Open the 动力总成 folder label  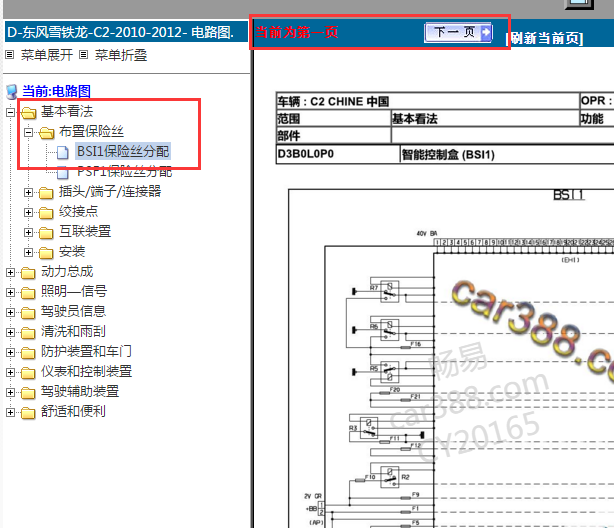pyautogui.click(x=67, y=271)
